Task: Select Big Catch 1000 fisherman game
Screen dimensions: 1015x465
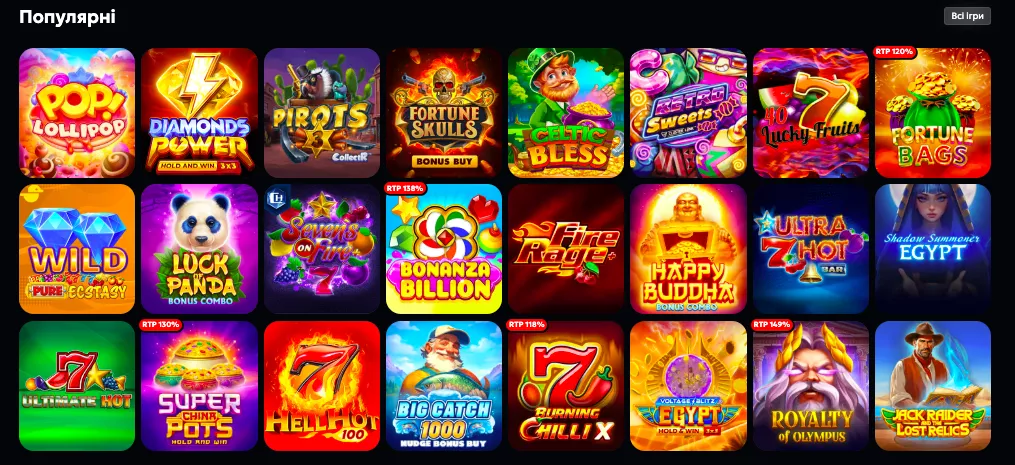Action: 444,386
